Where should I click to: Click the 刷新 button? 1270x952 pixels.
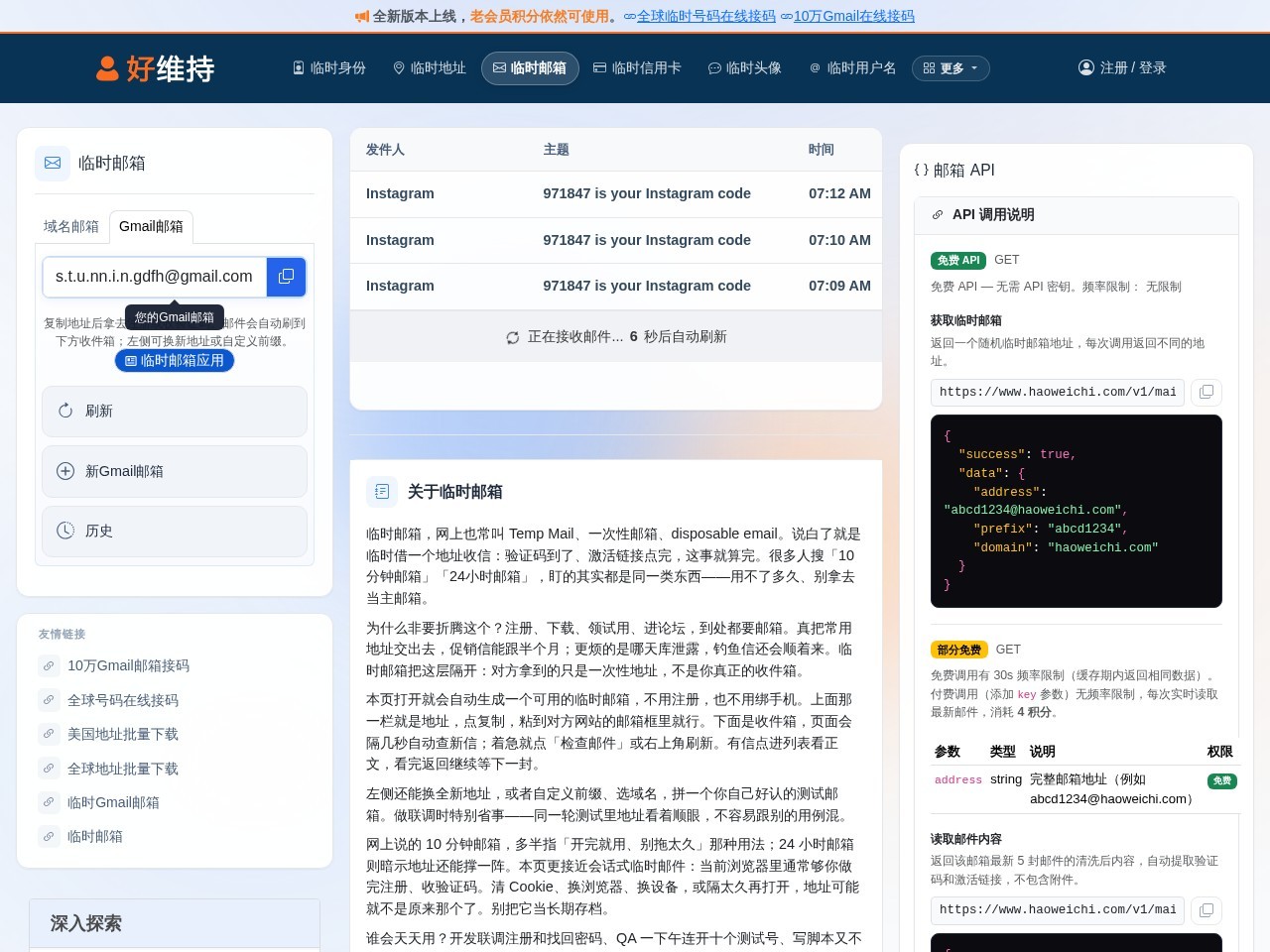click(175, 412)
